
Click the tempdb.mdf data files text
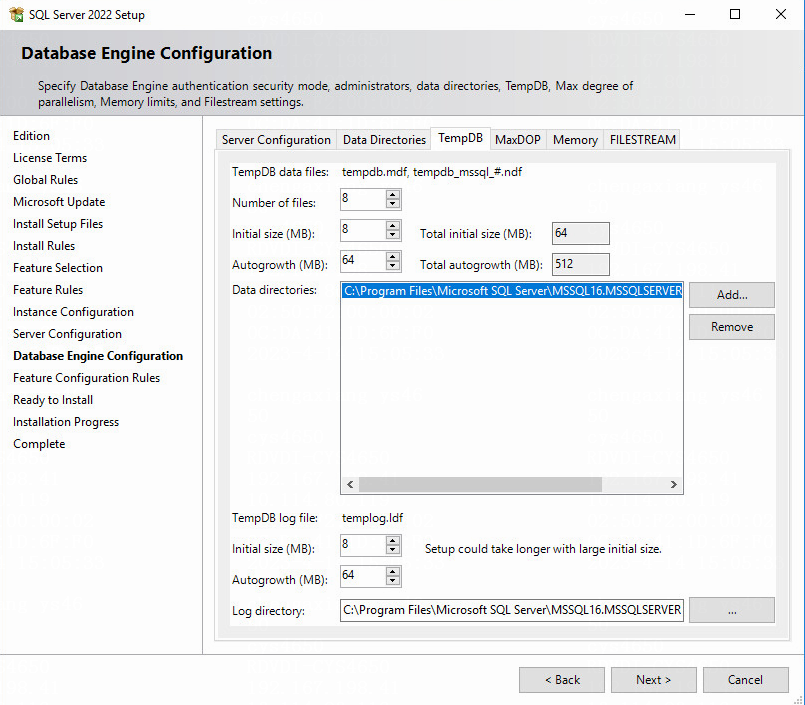pyautogui.click(x=432, y=172)
